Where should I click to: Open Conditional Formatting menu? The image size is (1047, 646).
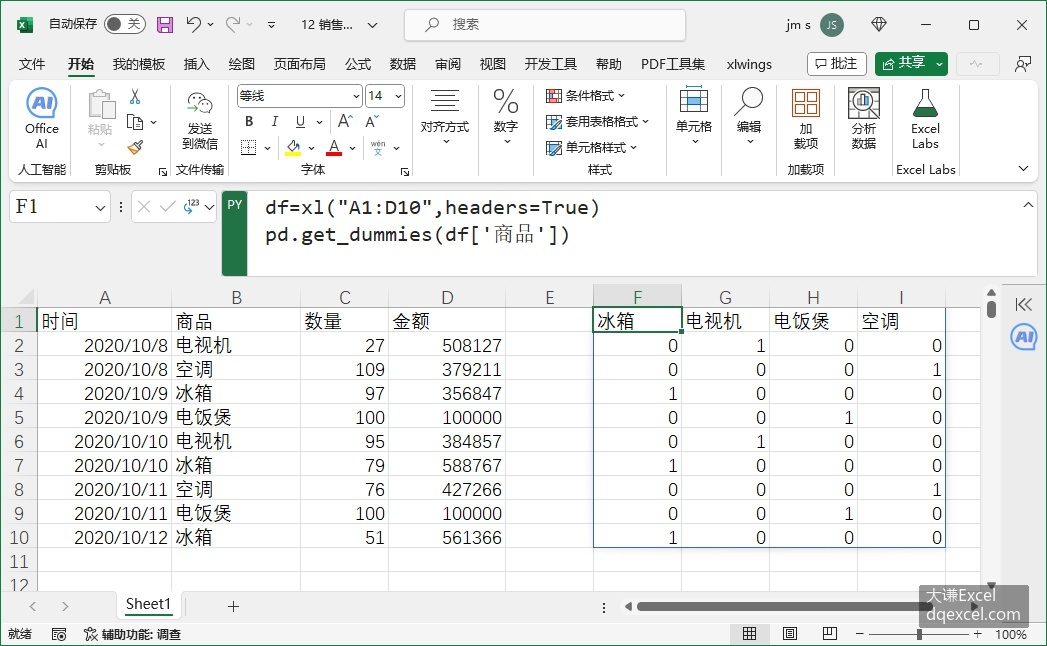click(586, 96)
